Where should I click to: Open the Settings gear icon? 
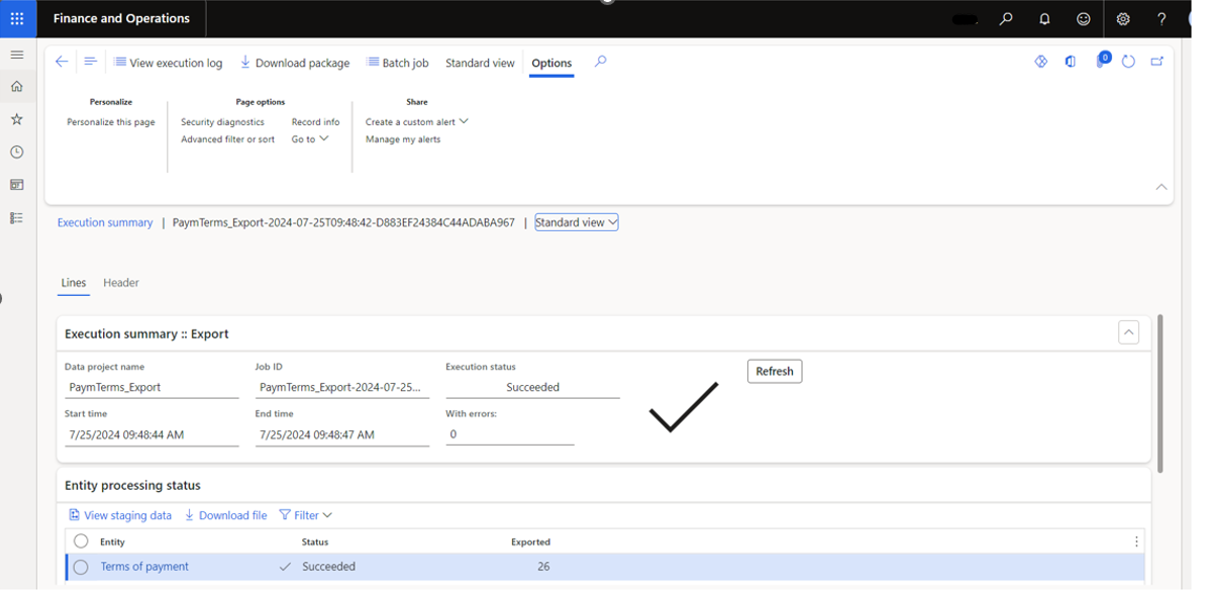1123,19
